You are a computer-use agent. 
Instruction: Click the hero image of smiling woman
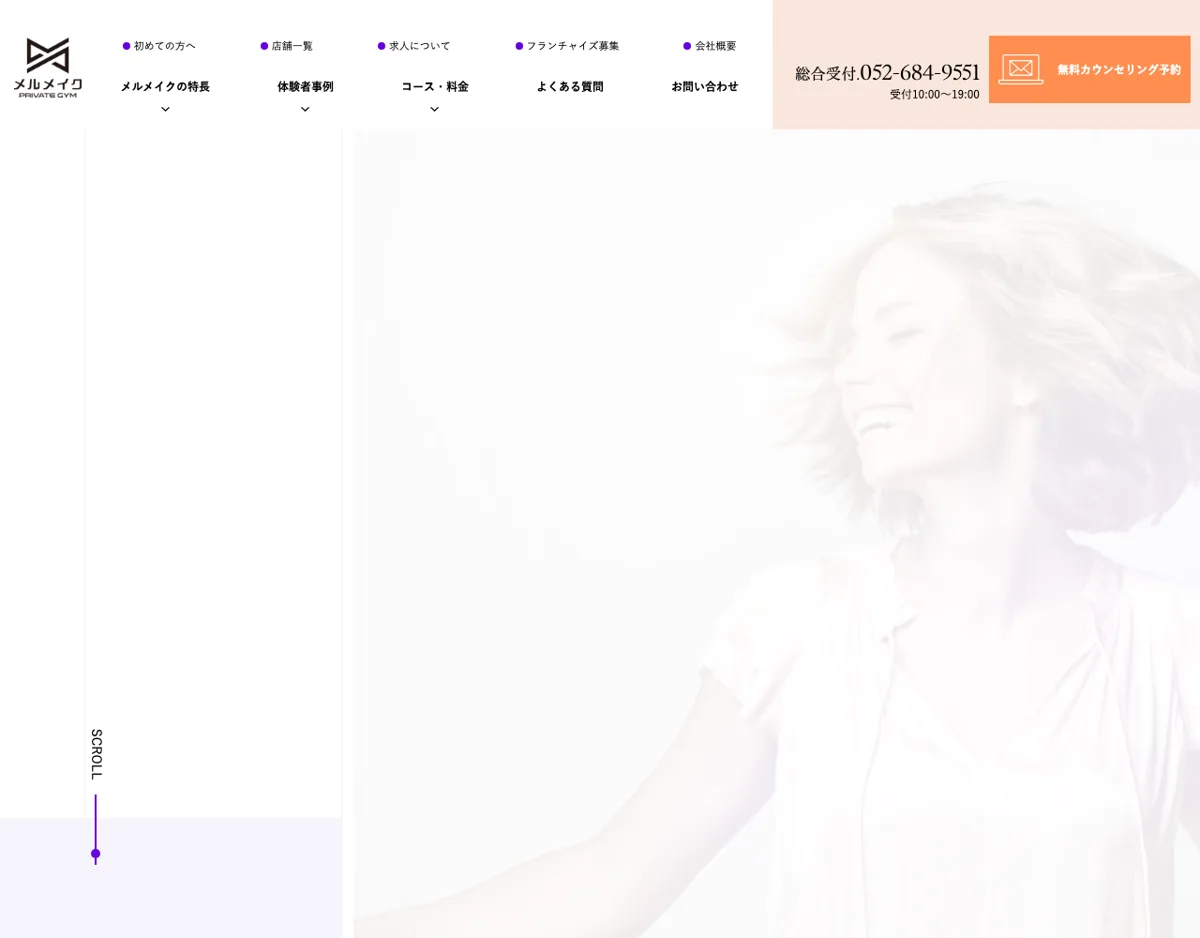pos(776,533)
